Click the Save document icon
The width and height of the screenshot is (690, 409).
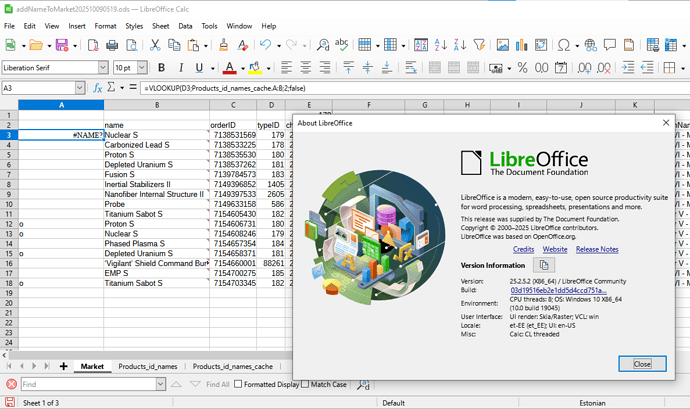(61, 45)
